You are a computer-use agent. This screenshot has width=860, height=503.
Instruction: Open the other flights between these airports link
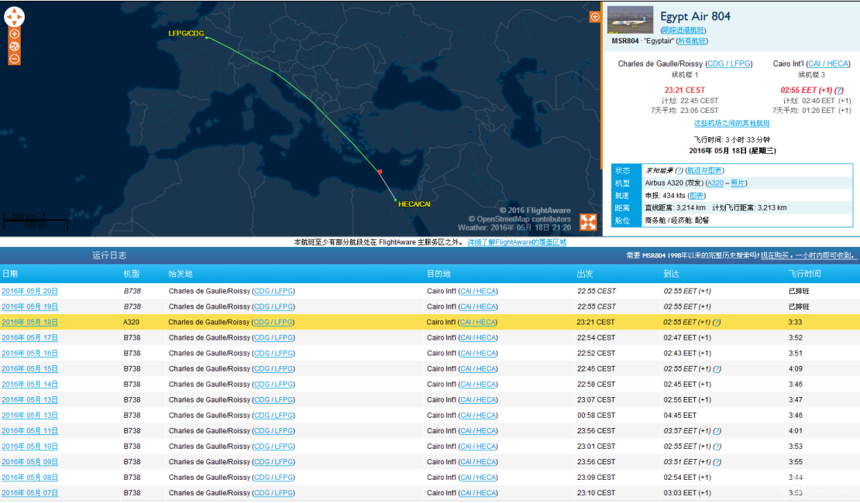pos(732,123)
